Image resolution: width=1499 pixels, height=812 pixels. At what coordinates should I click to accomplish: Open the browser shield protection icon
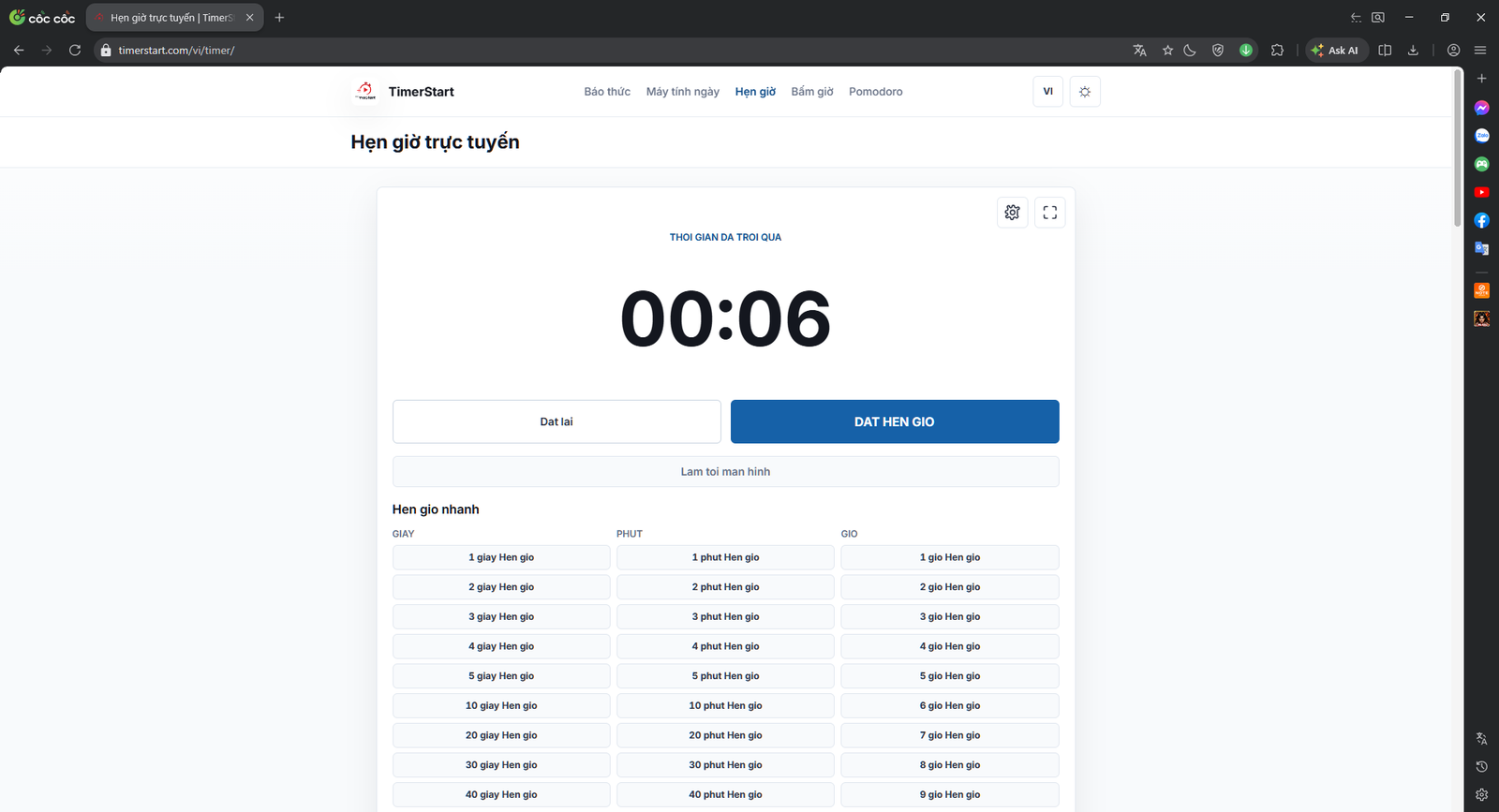click(1218, 51)
